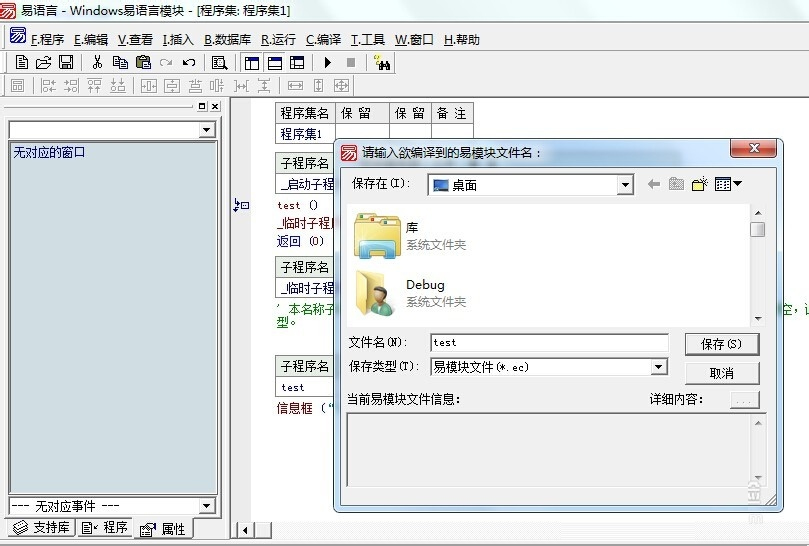The image size is (809, 546).
Task: Open the B.数据库 menu
Action: [228, 40]
